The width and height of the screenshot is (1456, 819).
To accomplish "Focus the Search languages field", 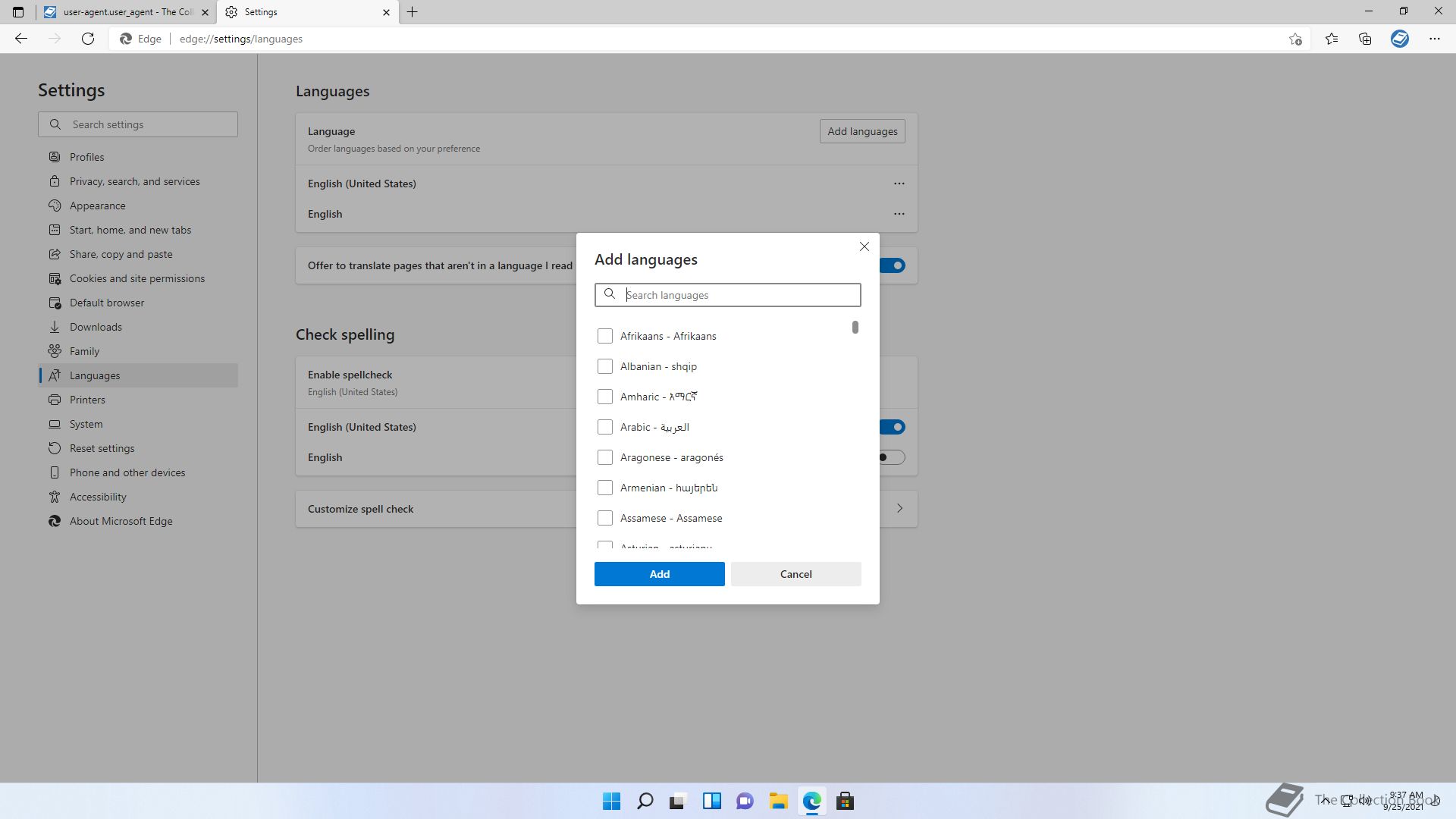I will point(728,295).
